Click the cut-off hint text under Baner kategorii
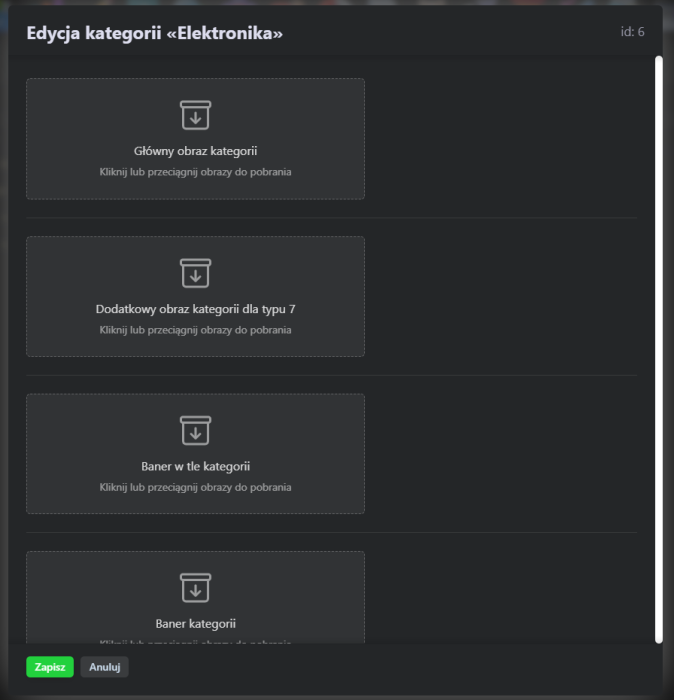The width and height of the screenshot is (674, 700). [196, 642]
